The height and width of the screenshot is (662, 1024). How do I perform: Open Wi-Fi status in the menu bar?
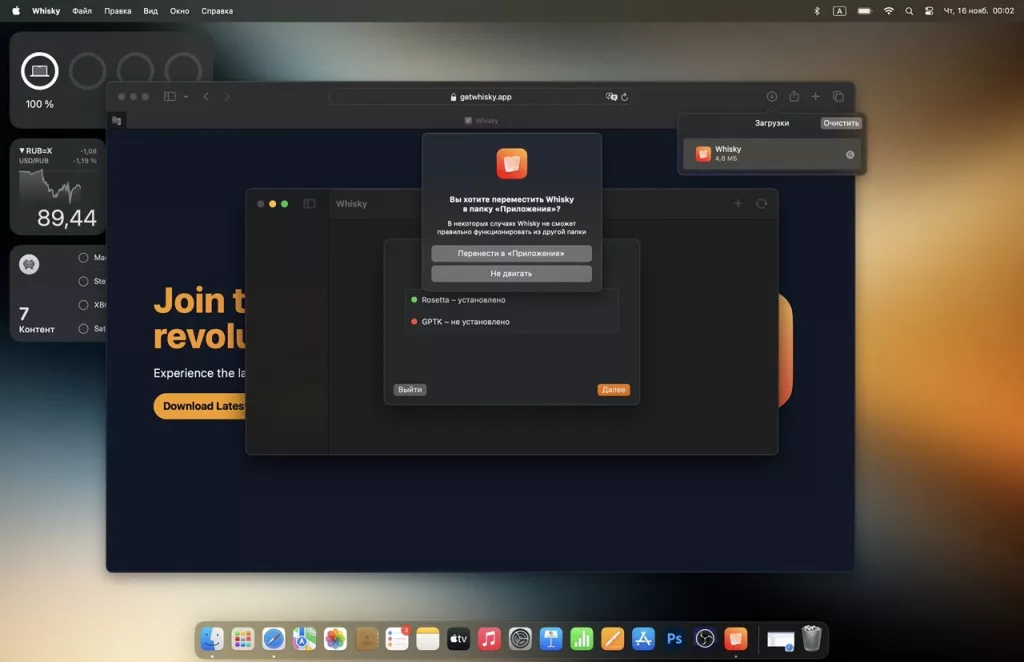tap(888, 11)
